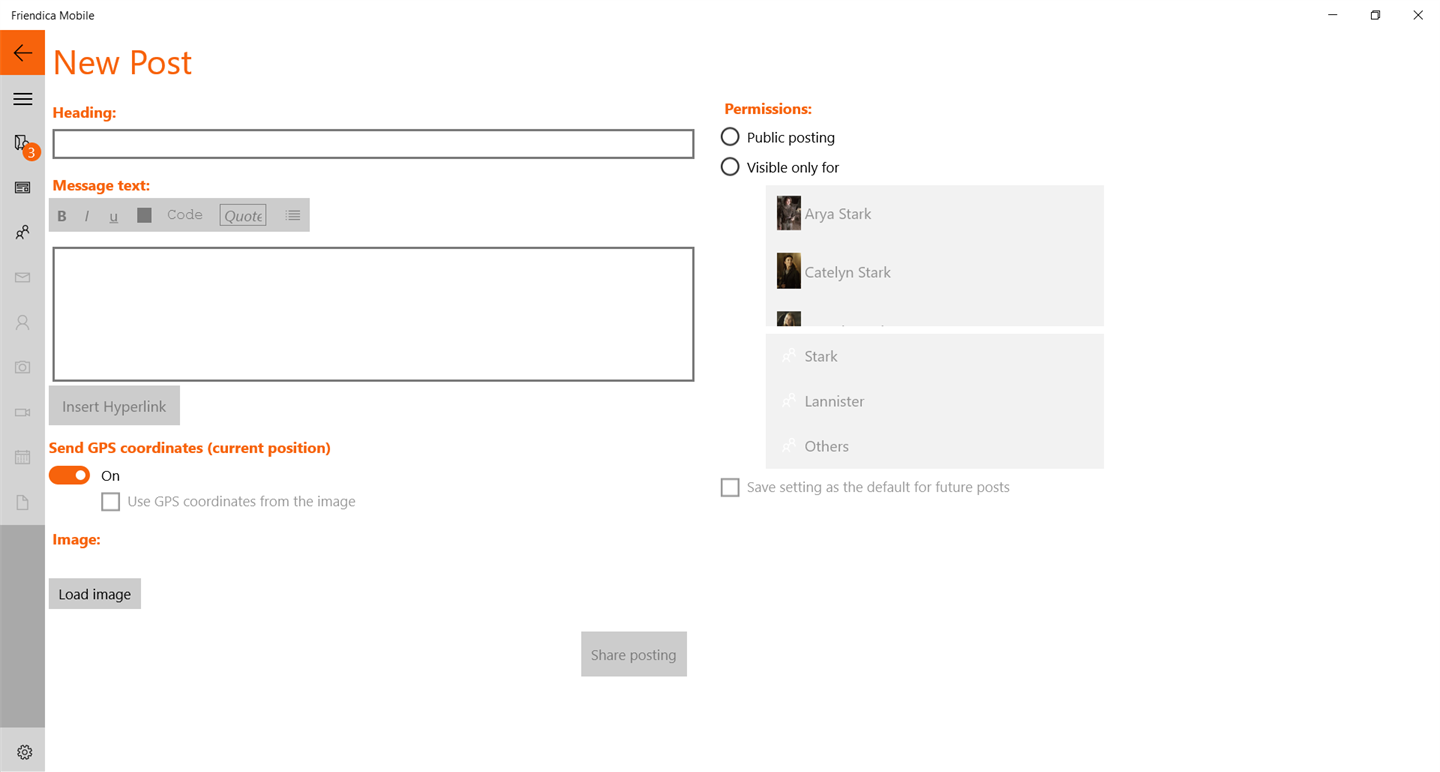1440x772 pixels.
Task: Open the contacts sidebar icon
Action: pyautogui.click(x=22, y=232)
